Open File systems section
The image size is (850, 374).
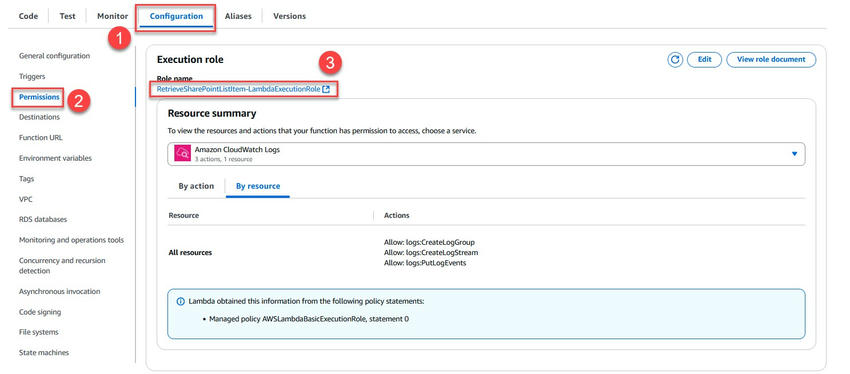pyautogui.click(x=38, y=332)
